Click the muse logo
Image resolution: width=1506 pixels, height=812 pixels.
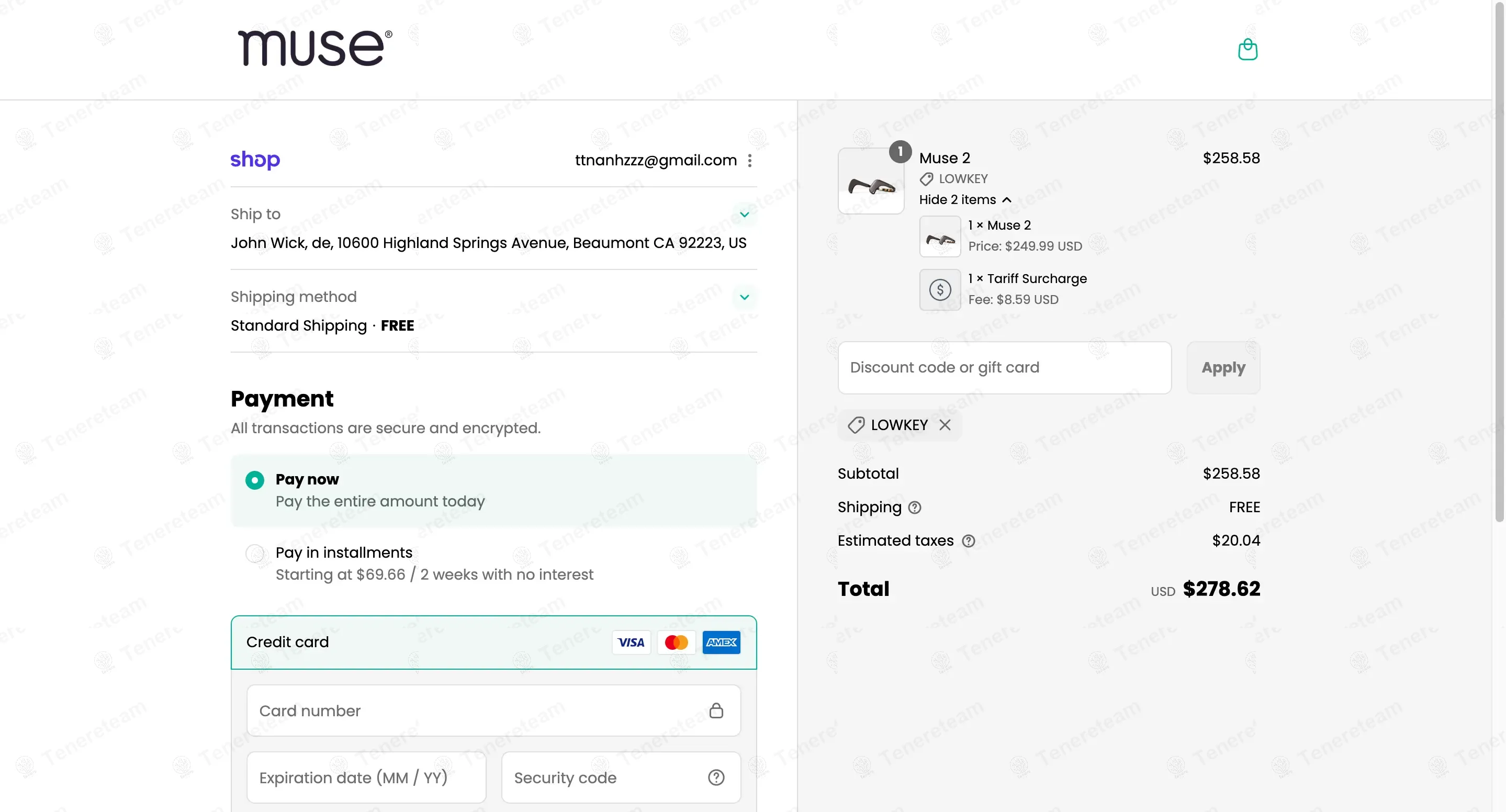[314, 48]
